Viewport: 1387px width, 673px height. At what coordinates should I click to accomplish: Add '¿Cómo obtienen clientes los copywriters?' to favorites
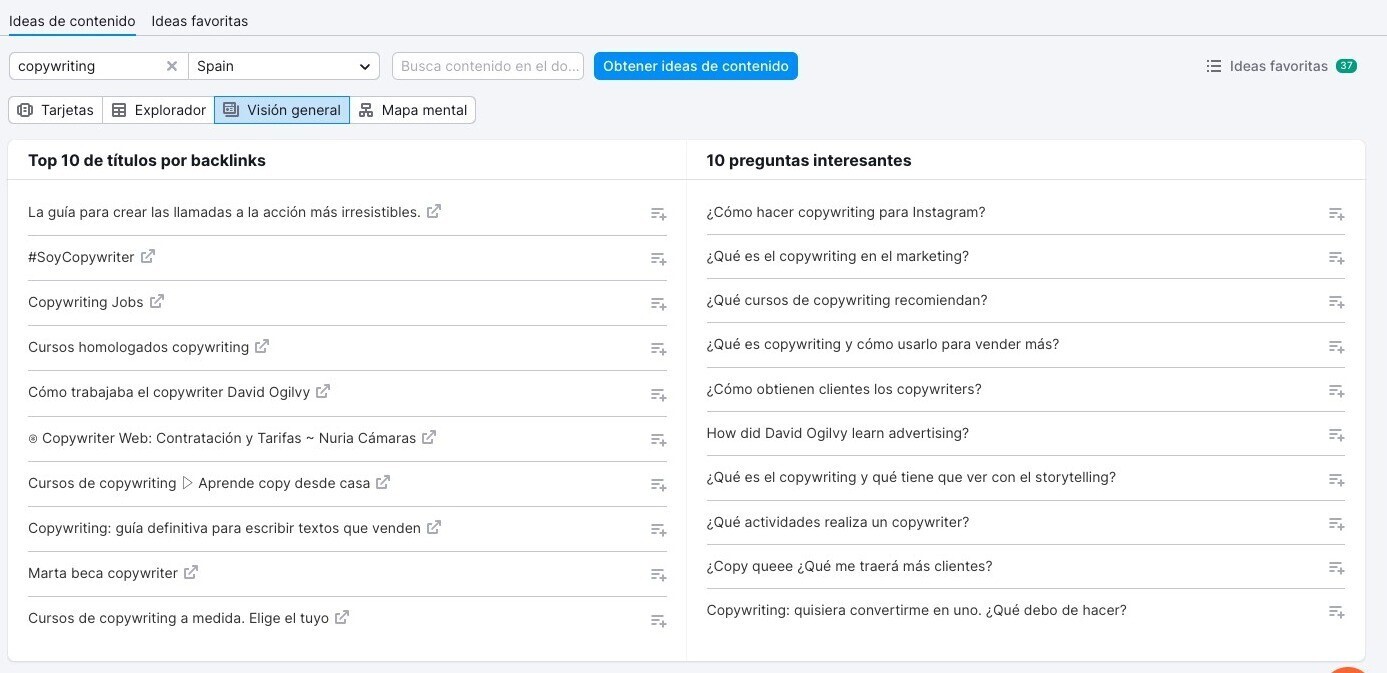[1336, 391]
